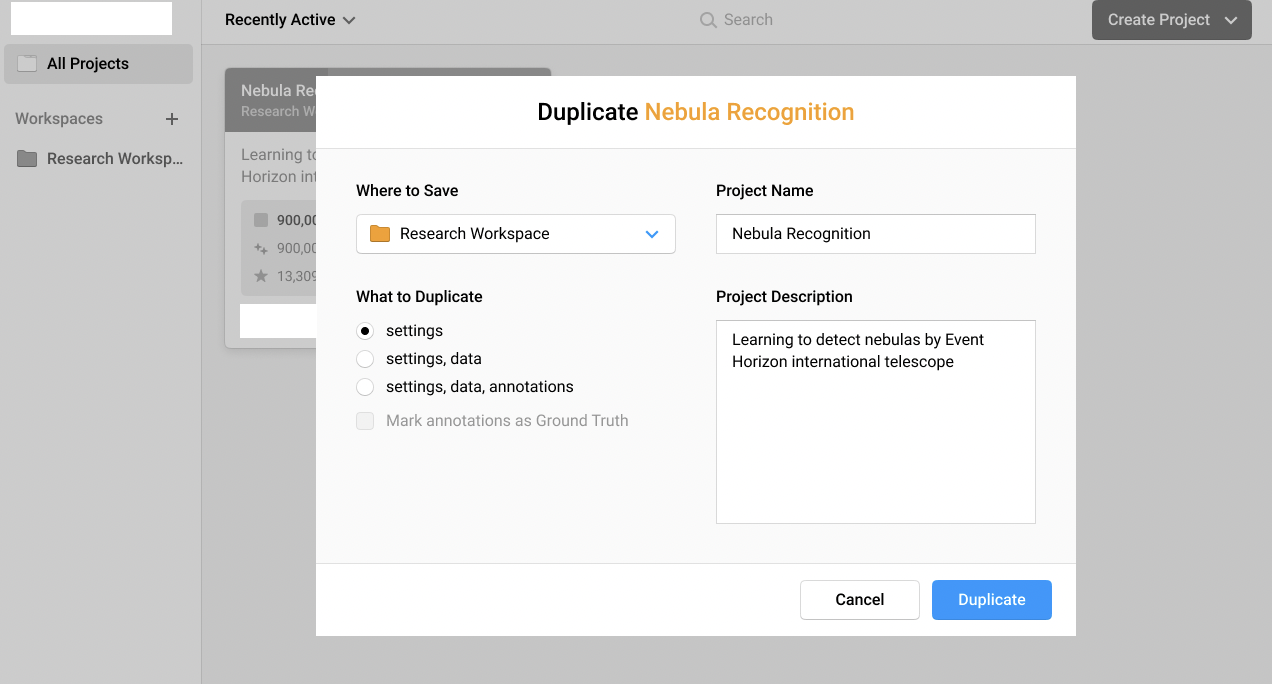Open the Create Project dropdown arrow

(1231, 20)
